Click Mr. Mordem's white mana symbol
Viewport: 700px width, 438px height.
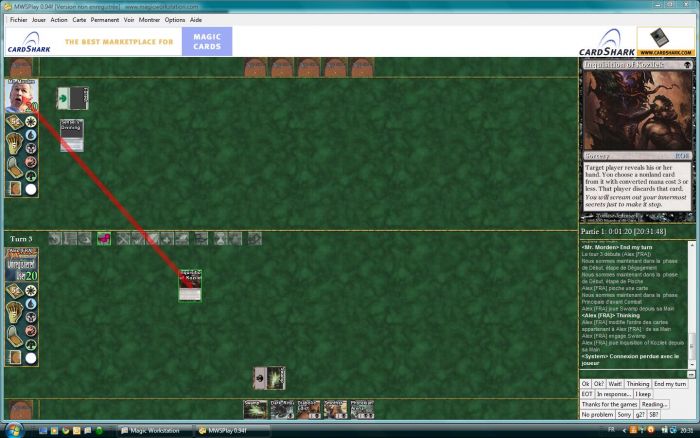tap(31, 121)
